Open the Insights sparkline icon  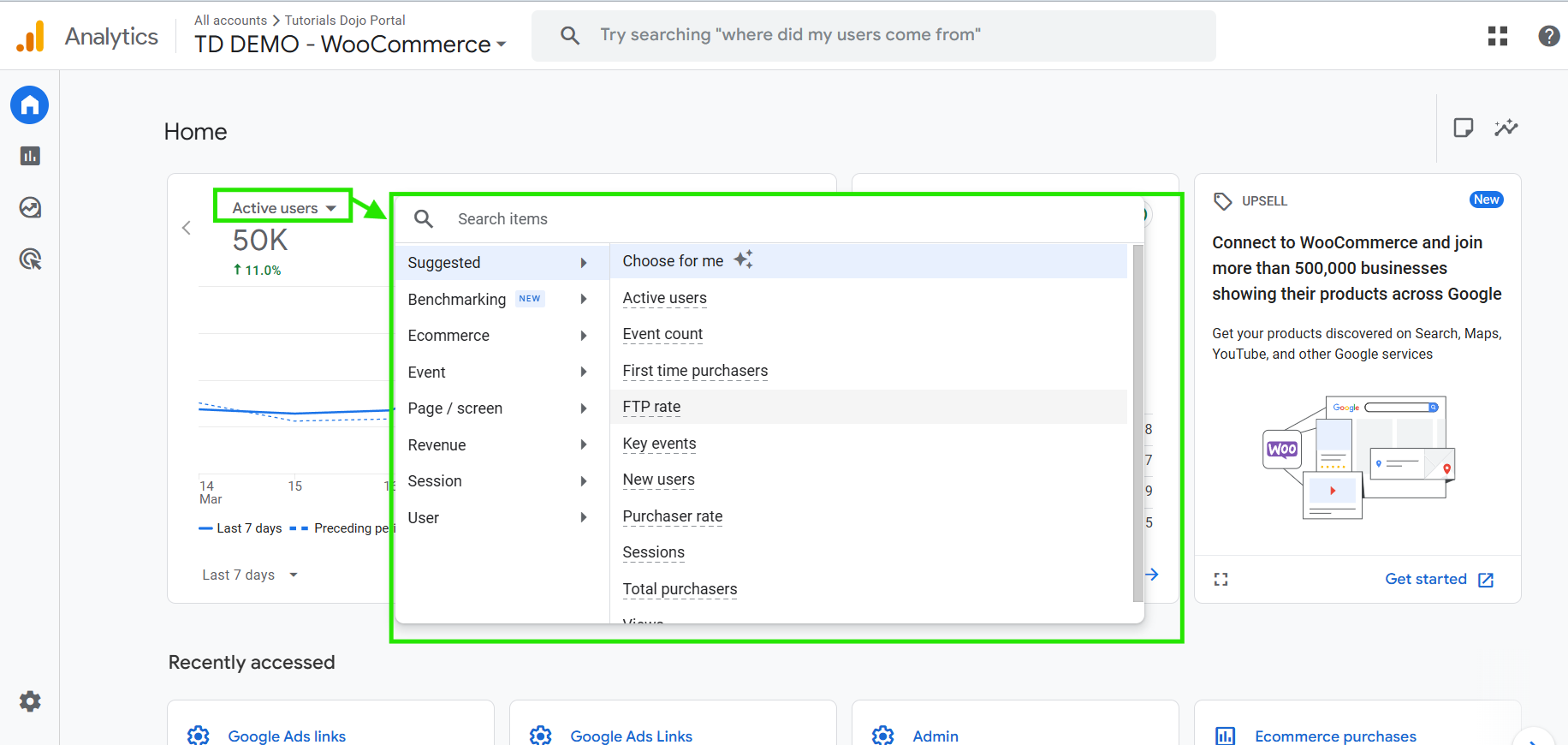(x=1506, y=128)
